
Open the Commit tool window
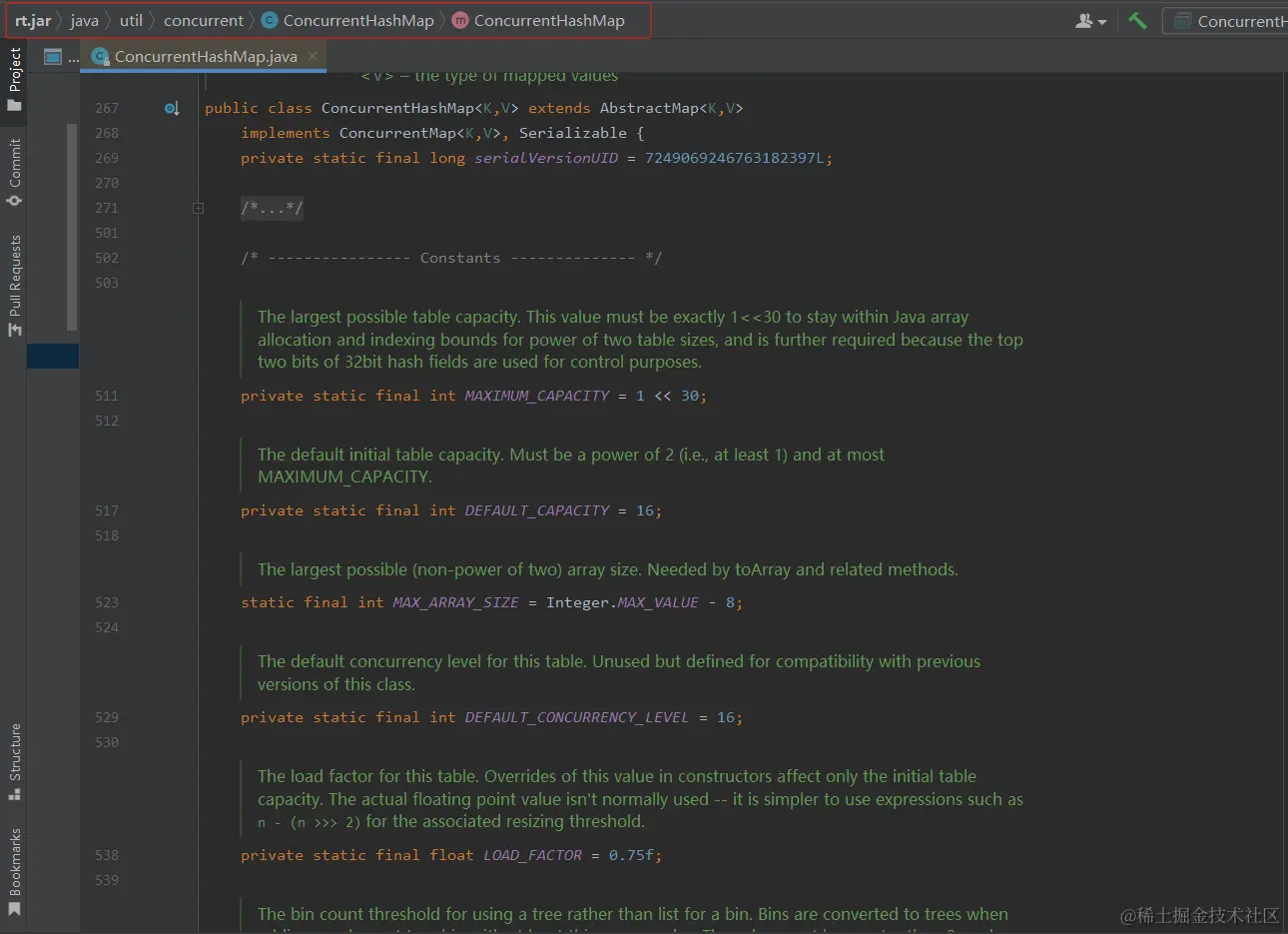tap(14, 172)
